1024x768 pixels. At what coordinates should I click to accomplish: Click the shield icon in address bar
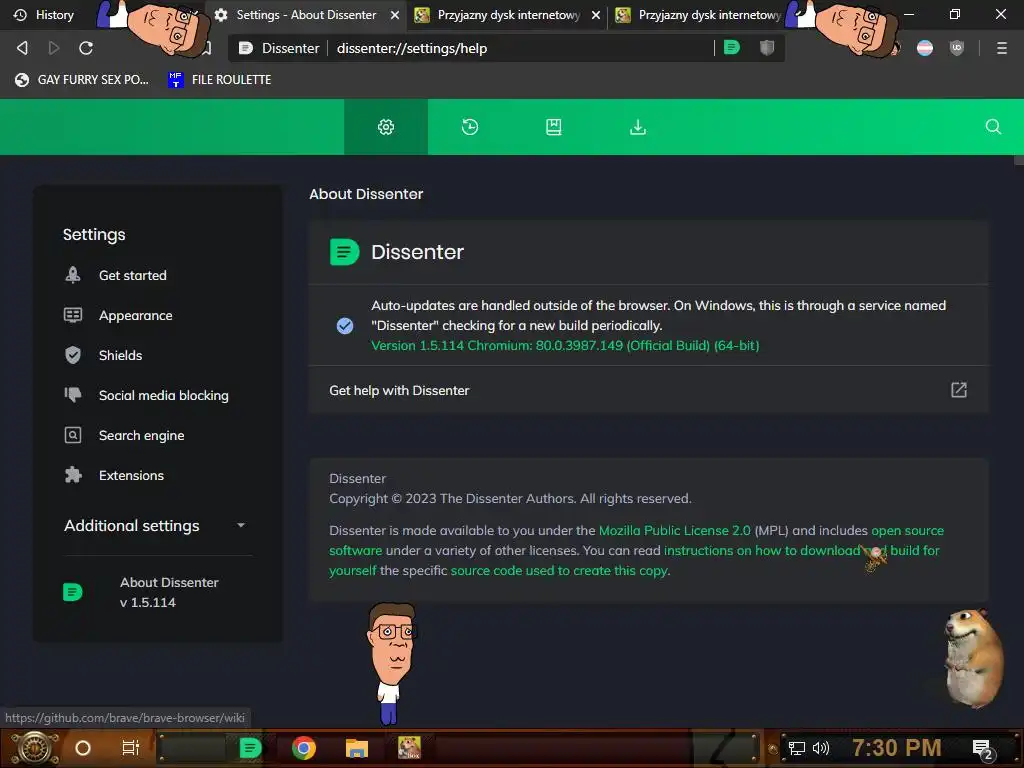[x=767, y=48]
